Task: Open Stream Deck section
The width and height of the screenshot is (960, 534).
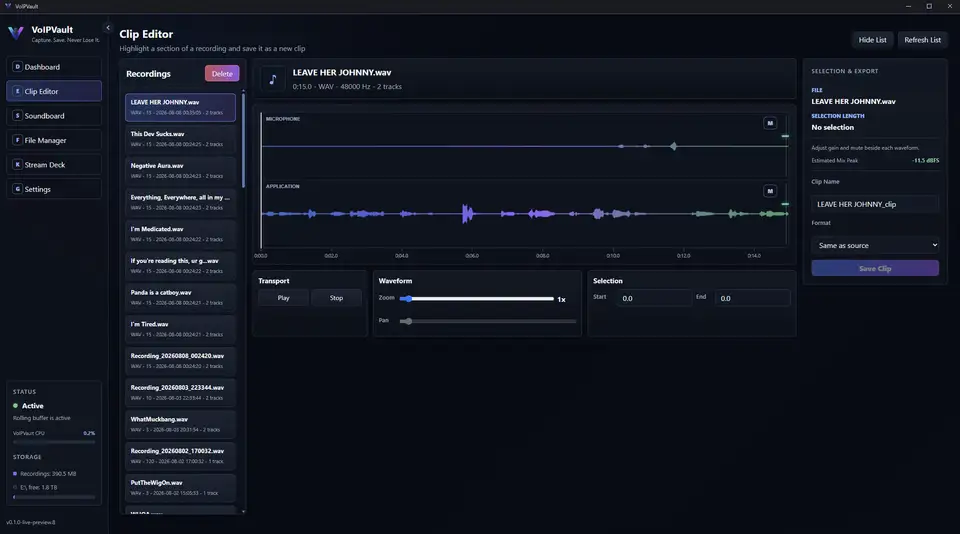Action: point(54,165)
